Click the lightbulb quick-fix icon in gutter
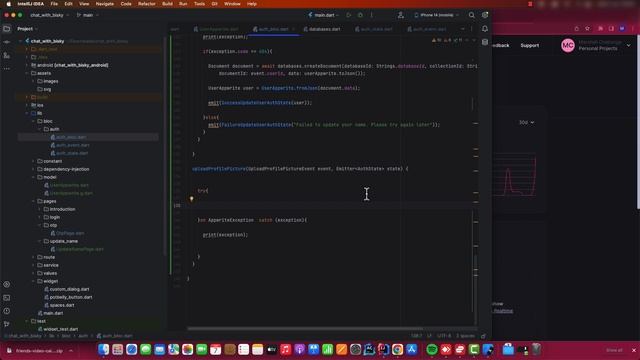640x360 pixels. click(x=191, y=199)
